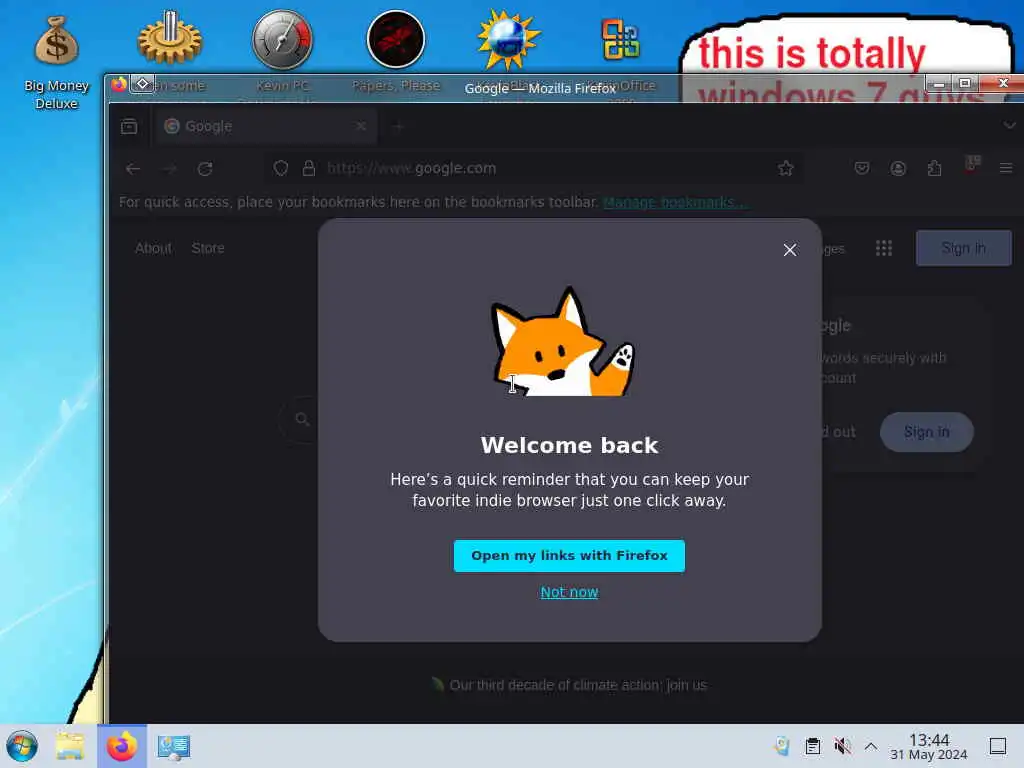Screen dimensions: 1024x768
Task: Open the sun globe desktop icon
Action: tap(508, 39)
